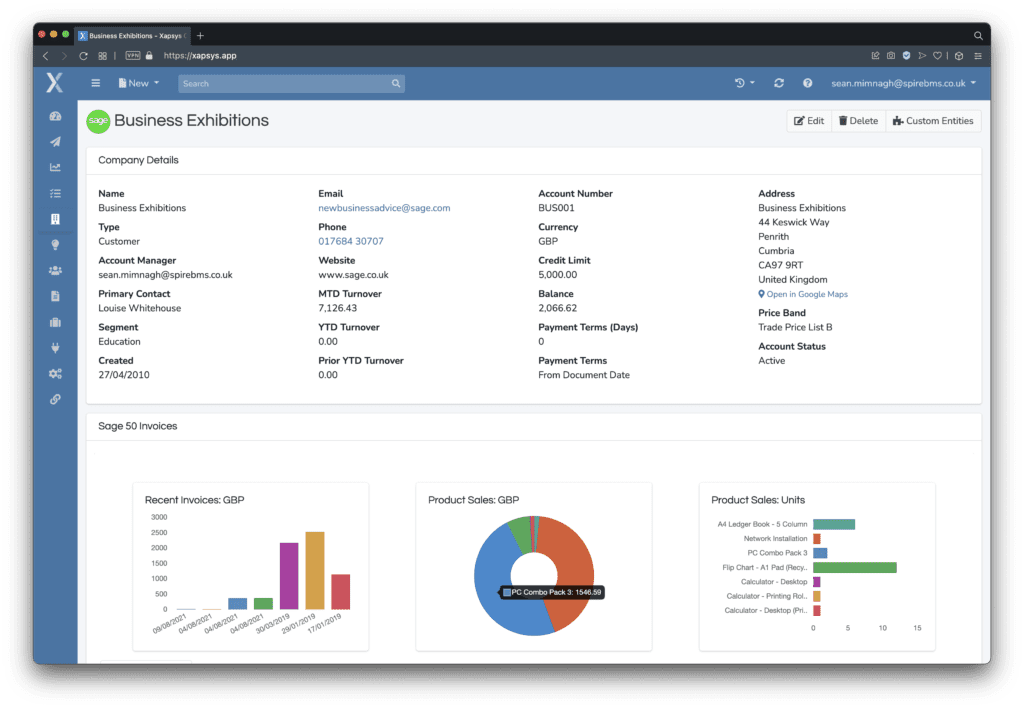Click the browser tab search magnifier
The image size is (1024, 708).
[978, 35]
